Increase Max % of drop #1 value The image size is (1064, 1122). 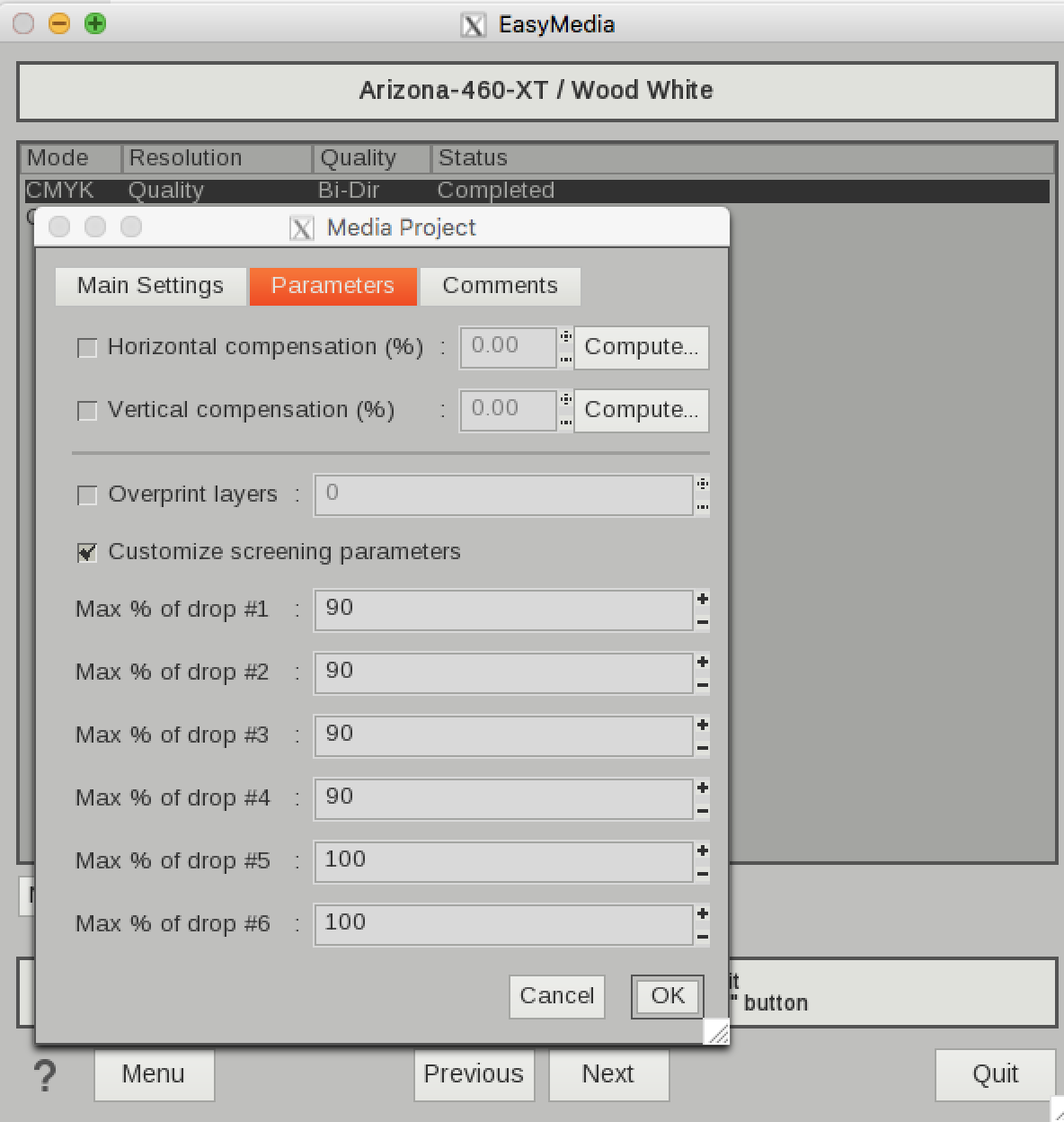click(703, 600)
